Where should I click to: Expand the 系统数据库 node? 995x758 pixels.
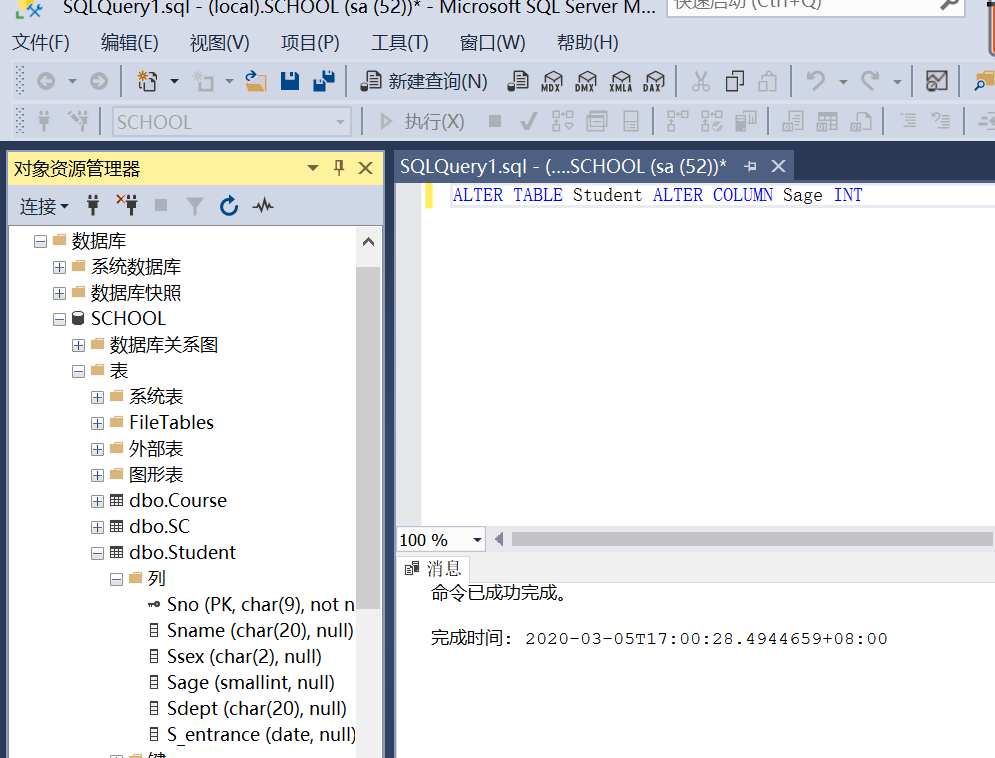[x=59, y=267]
